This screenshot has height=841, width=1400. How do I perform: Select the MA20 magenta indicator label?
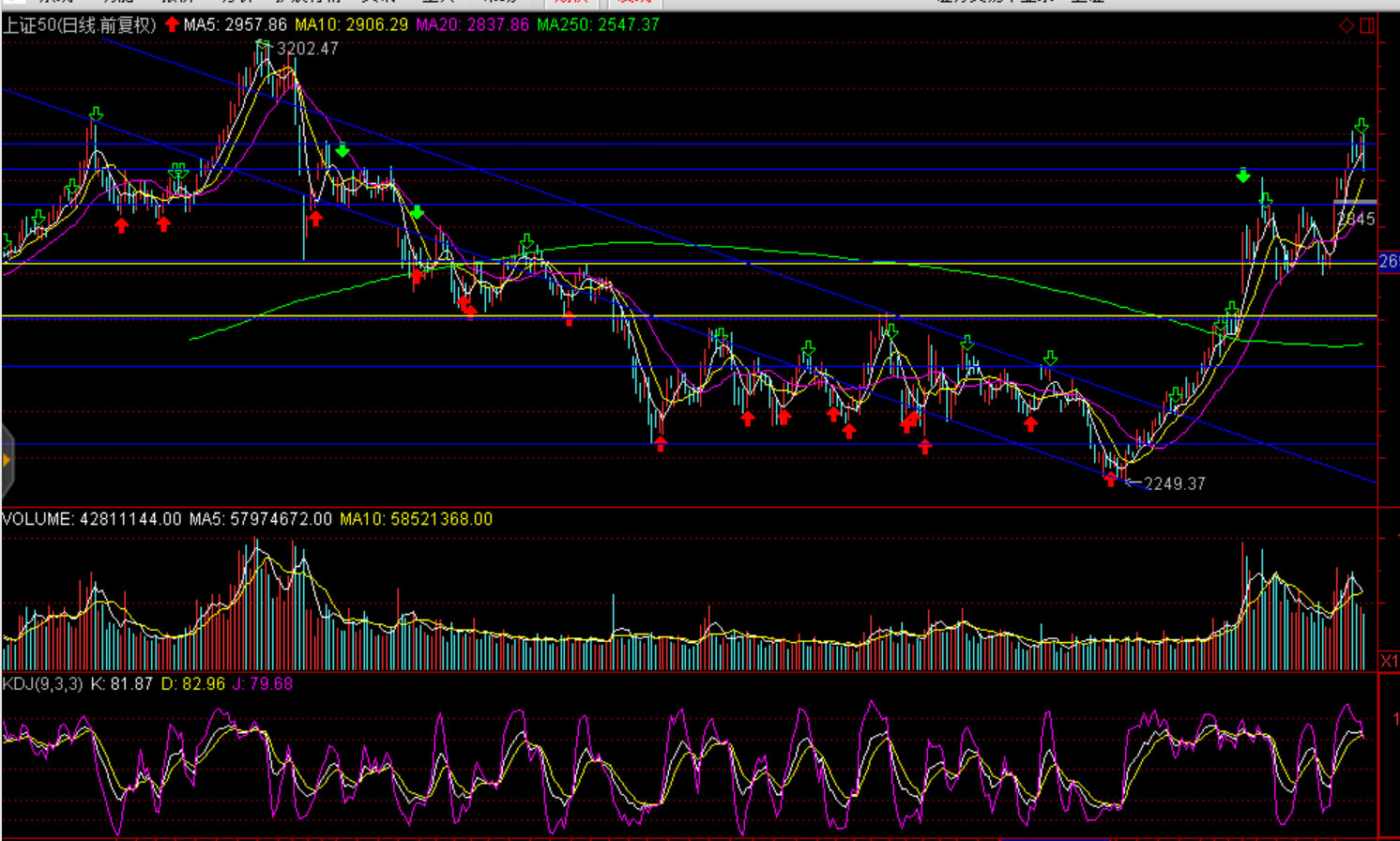[x=472, y=24]
